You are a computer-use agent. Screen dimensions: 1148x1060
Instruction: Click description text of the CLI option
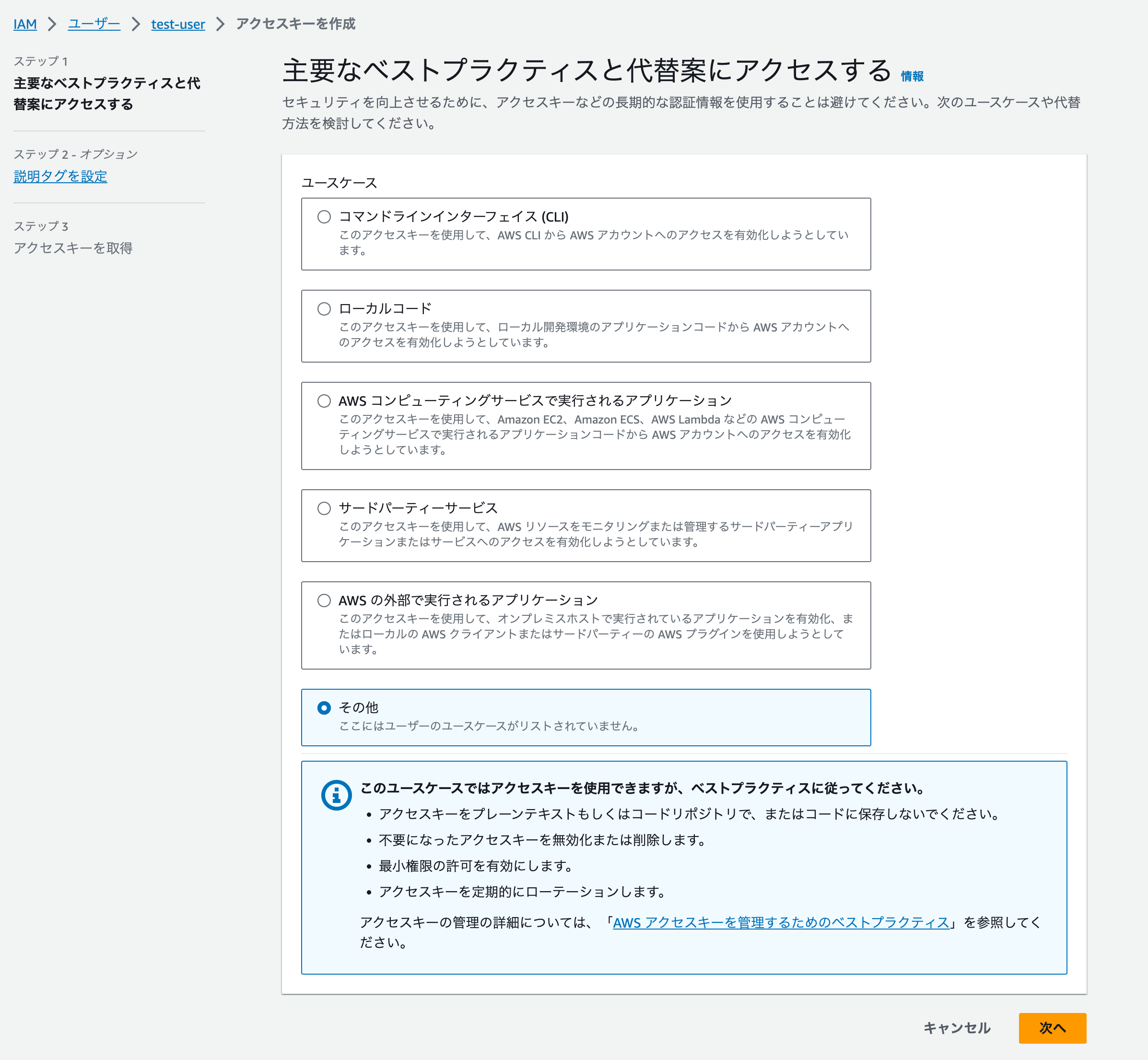click(x=594, y=243)
